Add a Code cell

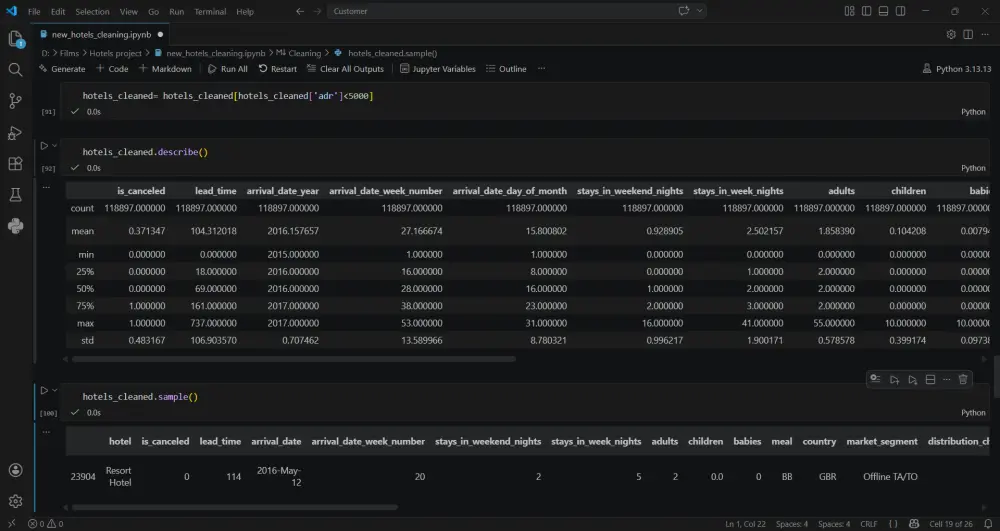coord(112,69)
